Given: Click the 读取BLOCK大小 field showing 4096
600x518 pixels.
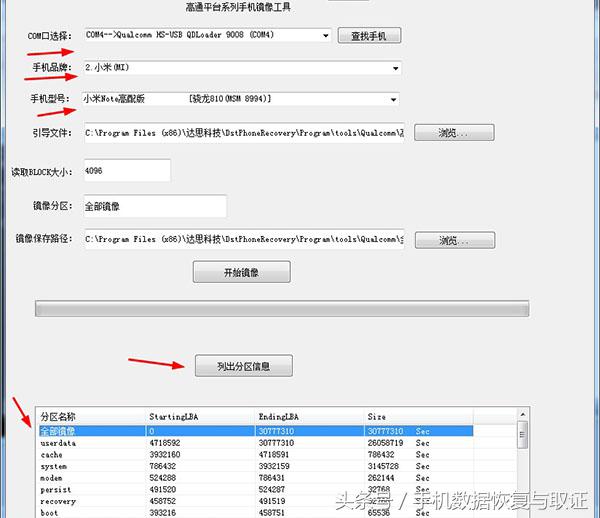Looking at the screenshot, I should pos(127,171).
